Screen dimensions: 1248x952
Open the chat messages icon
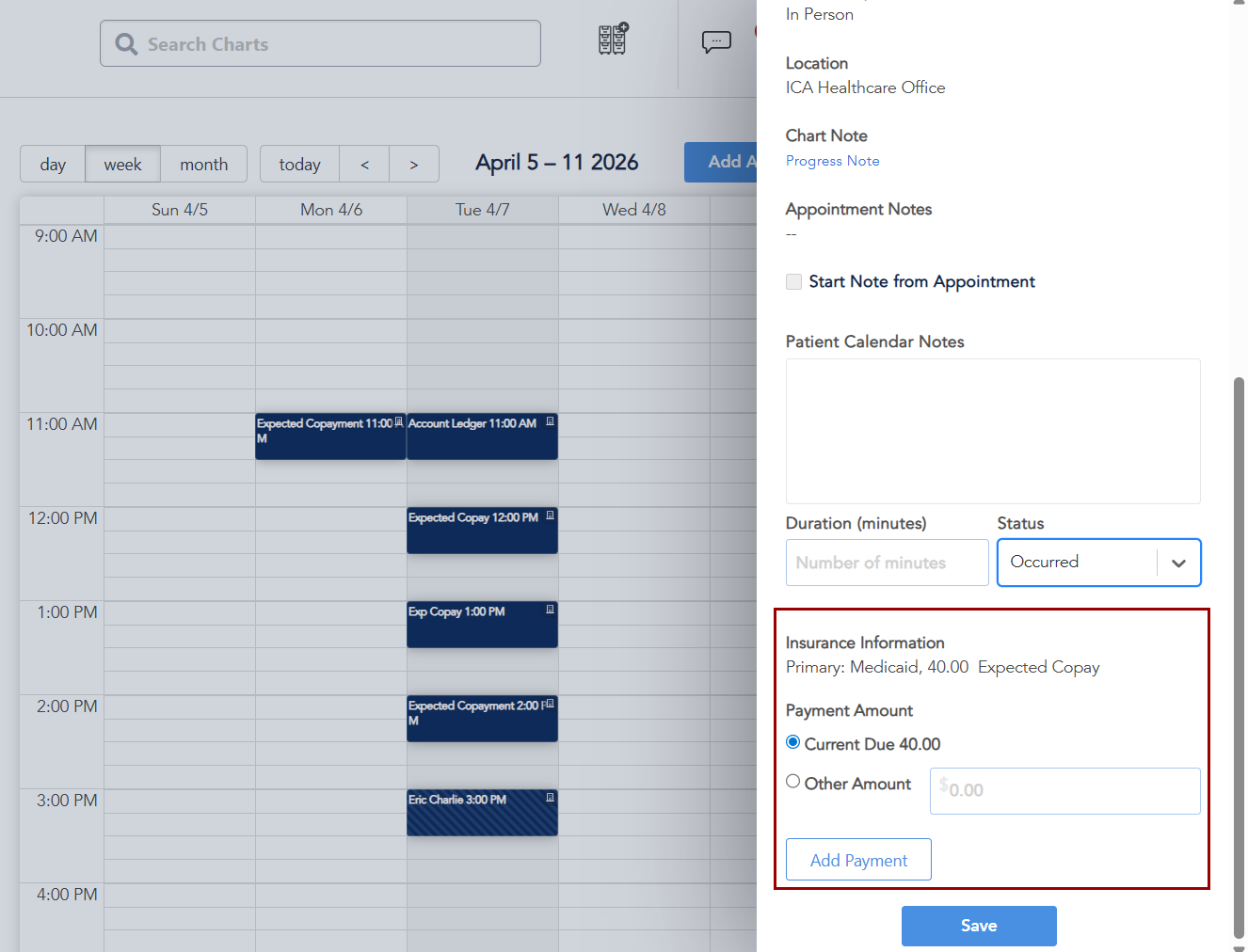tap(716, 42)
